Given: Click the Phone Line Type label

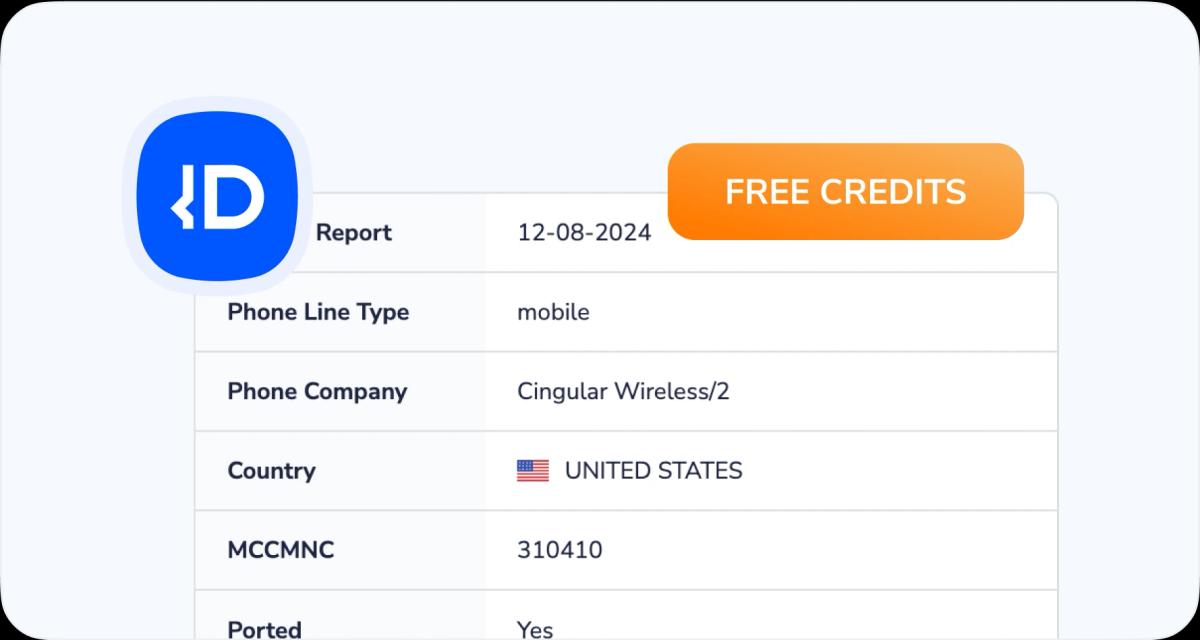Looking at the screenshot, I should [x=318, y=312].
